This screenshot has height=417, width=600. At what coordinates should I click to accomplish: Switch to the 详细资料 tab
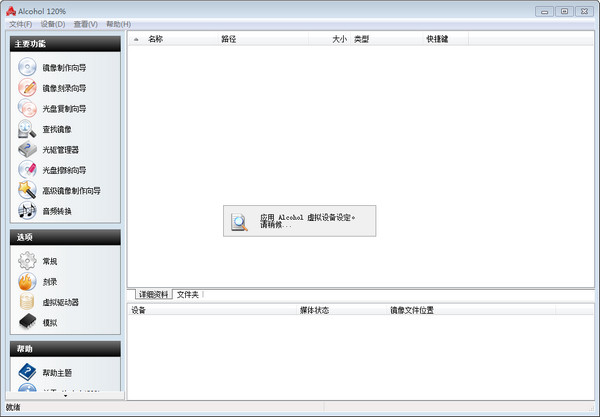(153, 295)
